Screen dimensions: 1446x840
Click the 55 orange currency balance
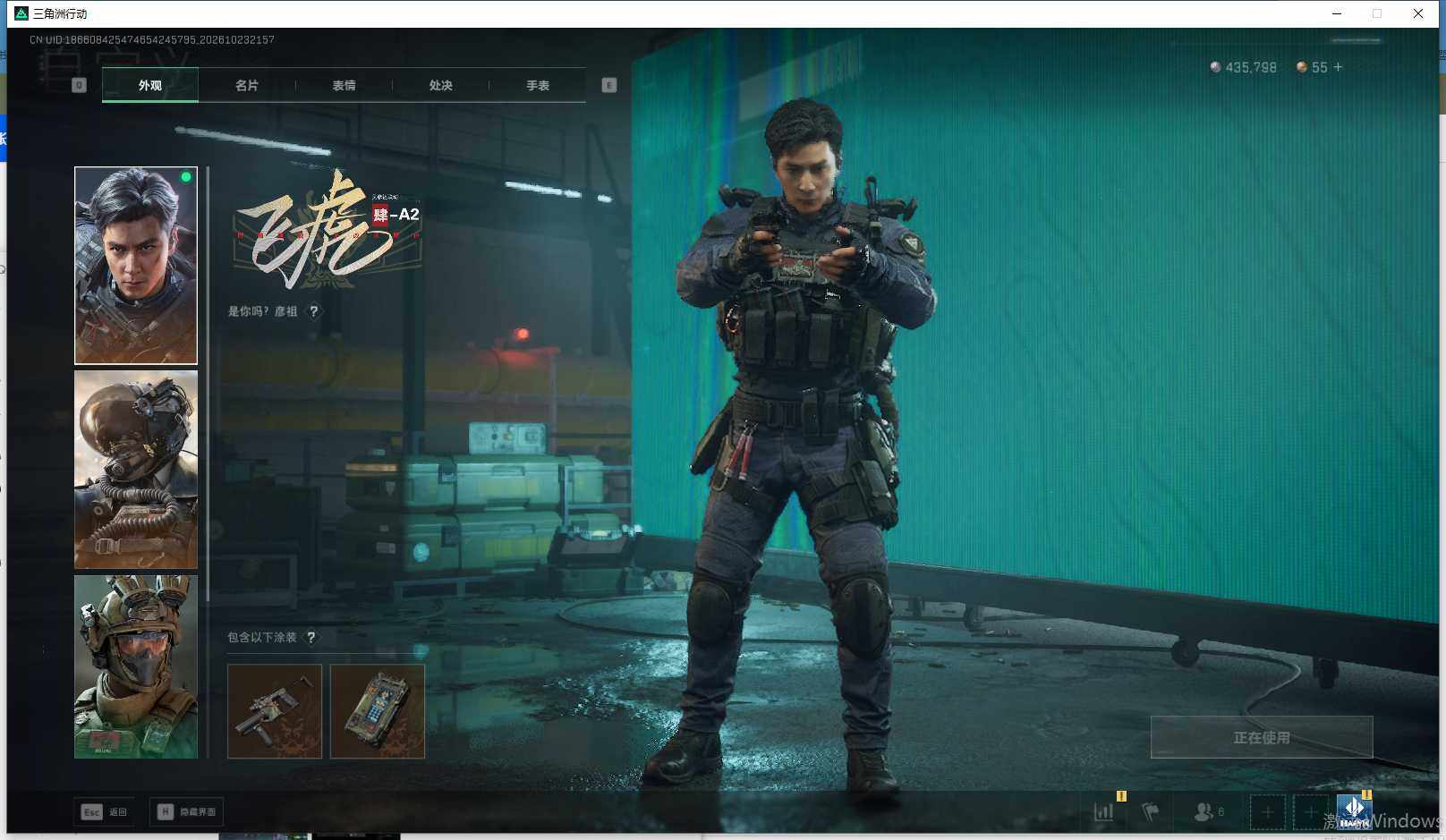1312,67
